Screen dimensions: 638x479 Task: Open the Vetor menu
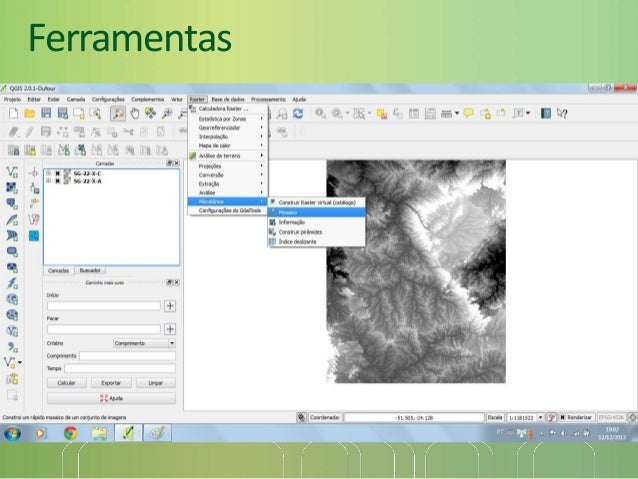(177, 99)
